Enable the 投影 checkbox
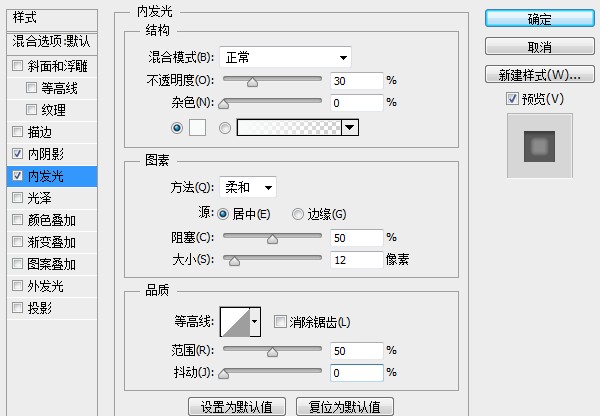600x416 pixels. tap(17, 307)
